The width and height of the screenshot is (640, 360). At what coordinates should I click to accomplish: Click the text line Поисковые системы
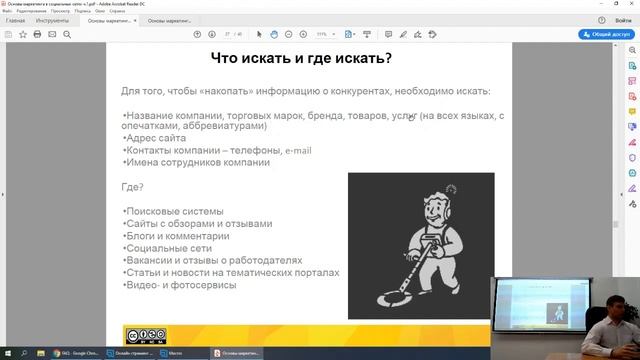(x=175, y=211)
